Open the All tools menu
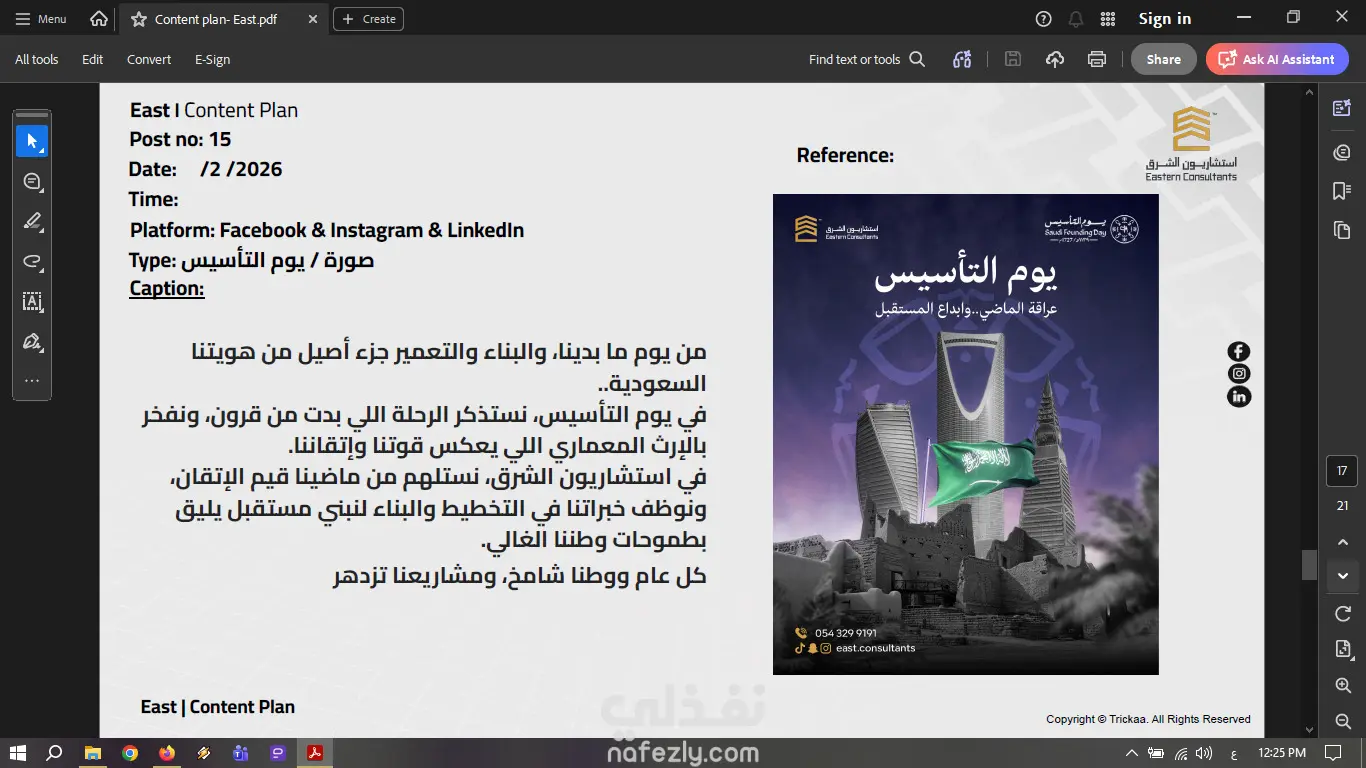This screenshot has width=1366, height=768. pyautogui.click(x=37, y=59)
